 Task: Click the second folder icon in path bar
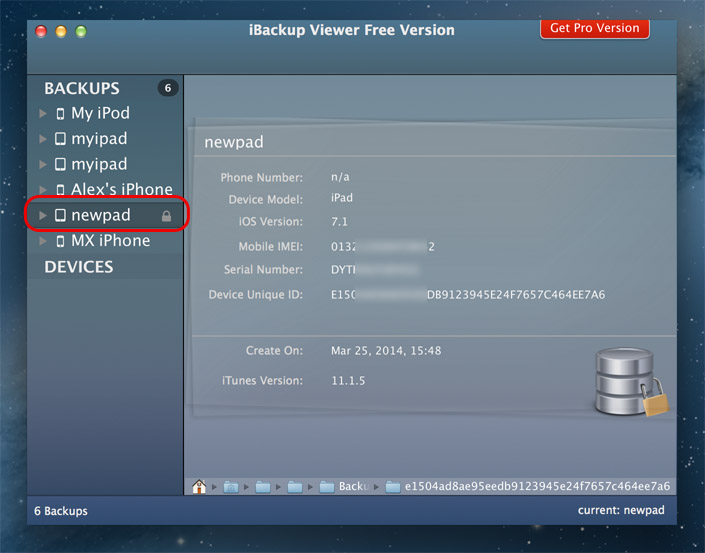pyautogui.click(x=263, y=487)
